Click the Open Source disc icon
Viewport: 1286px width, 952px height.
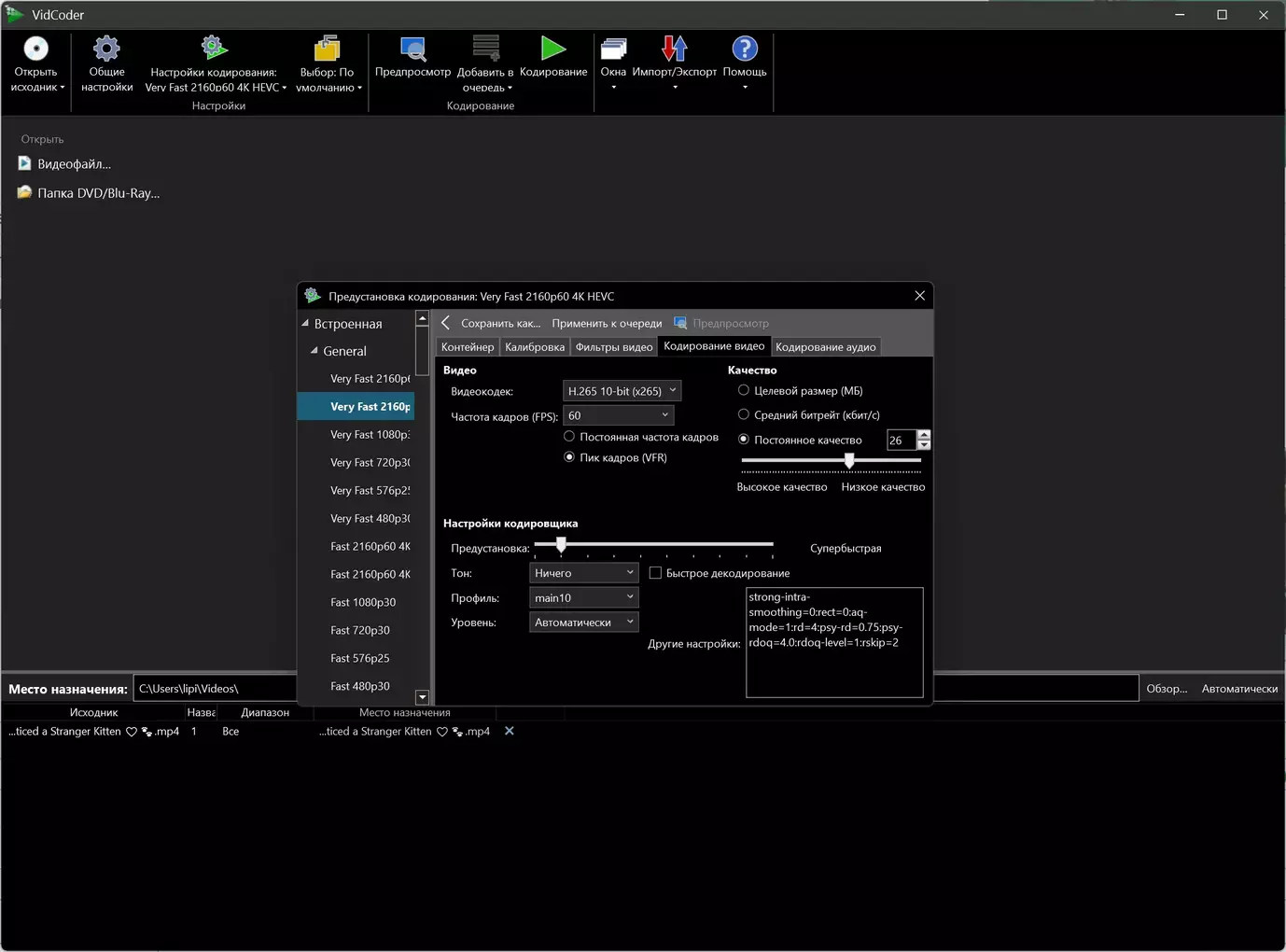(35, 49)
